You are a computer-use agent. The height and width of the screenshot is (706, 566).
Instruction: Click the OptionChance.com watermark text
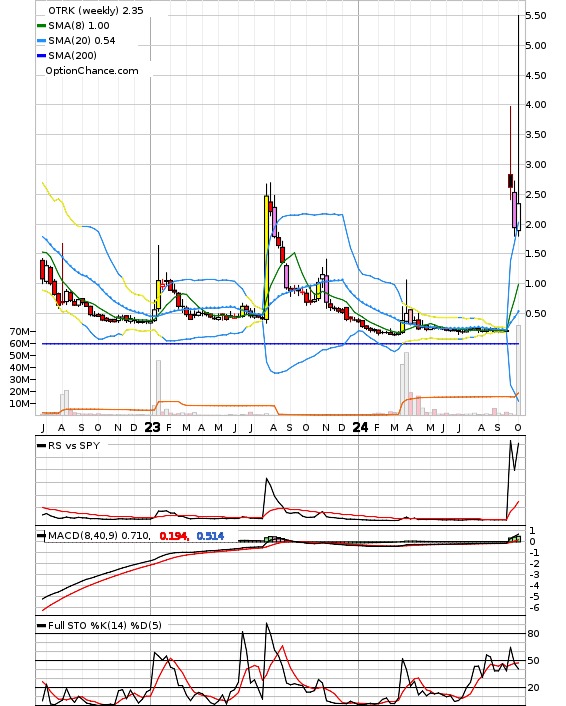[x=92, y=71]
